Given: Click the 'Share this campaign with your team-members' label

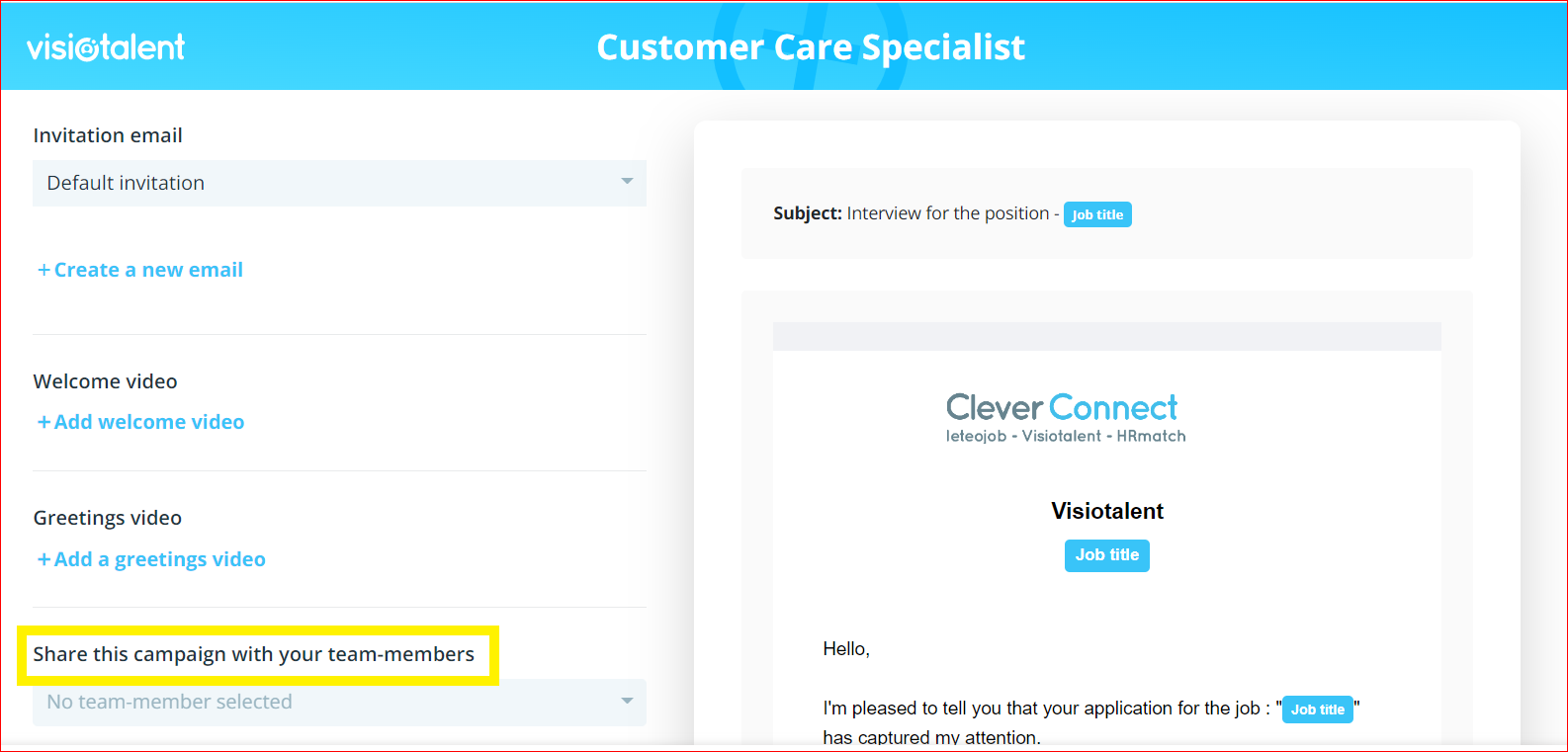Looking at the screenshot, I should [x=254, y=654].
